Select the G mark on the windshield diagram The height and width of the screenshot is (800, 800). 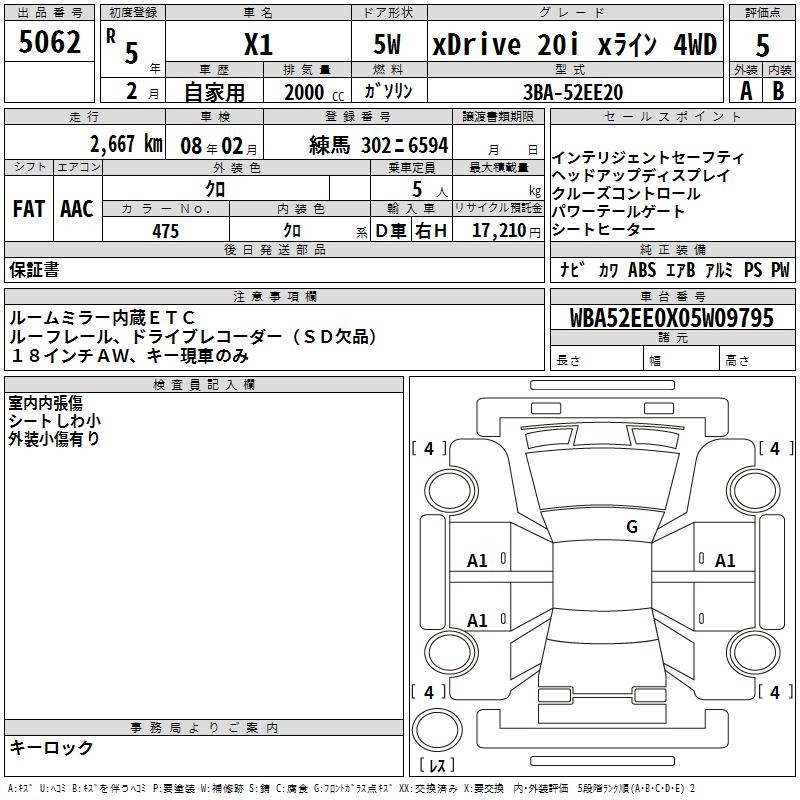(x=632, y=527)
